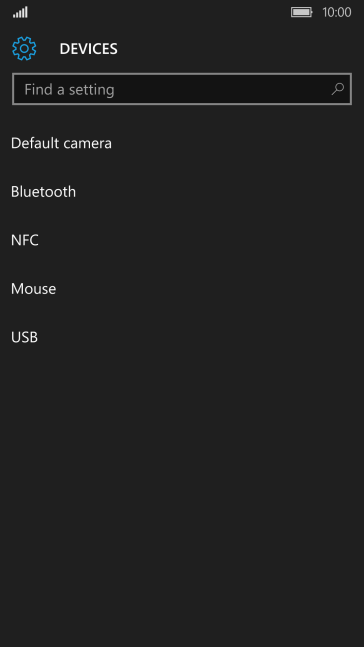This screenshot has width=364, height=647.
Task: Tap the cellular signal strength icon
Action: (x=20, y=12)
